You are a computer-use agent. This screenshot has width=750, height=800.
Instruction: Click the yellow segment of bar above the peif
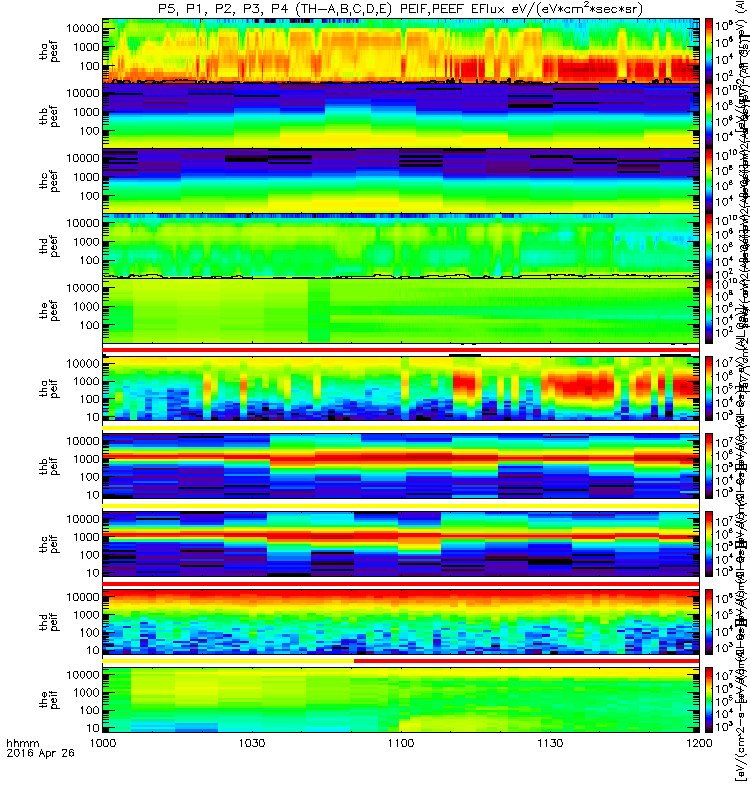pyautogui.click(x=228, y=661)
